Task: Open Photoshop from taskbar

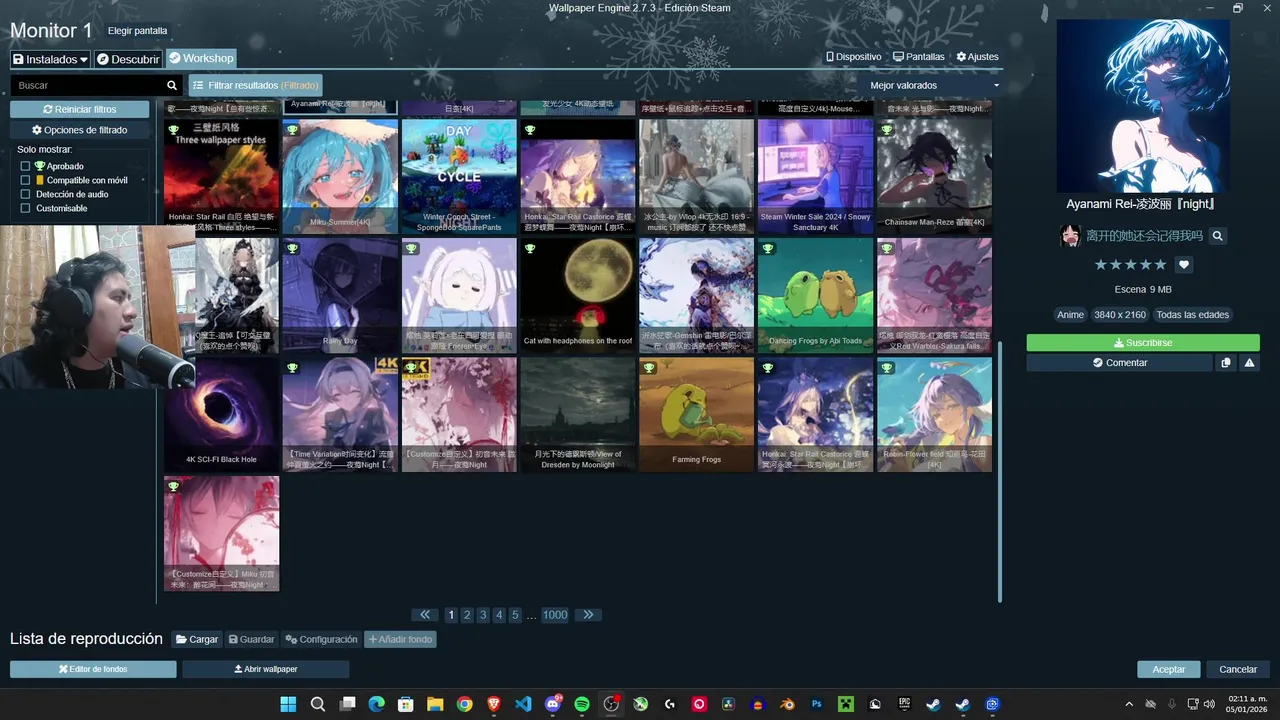Action: click(x=817, y=704)
